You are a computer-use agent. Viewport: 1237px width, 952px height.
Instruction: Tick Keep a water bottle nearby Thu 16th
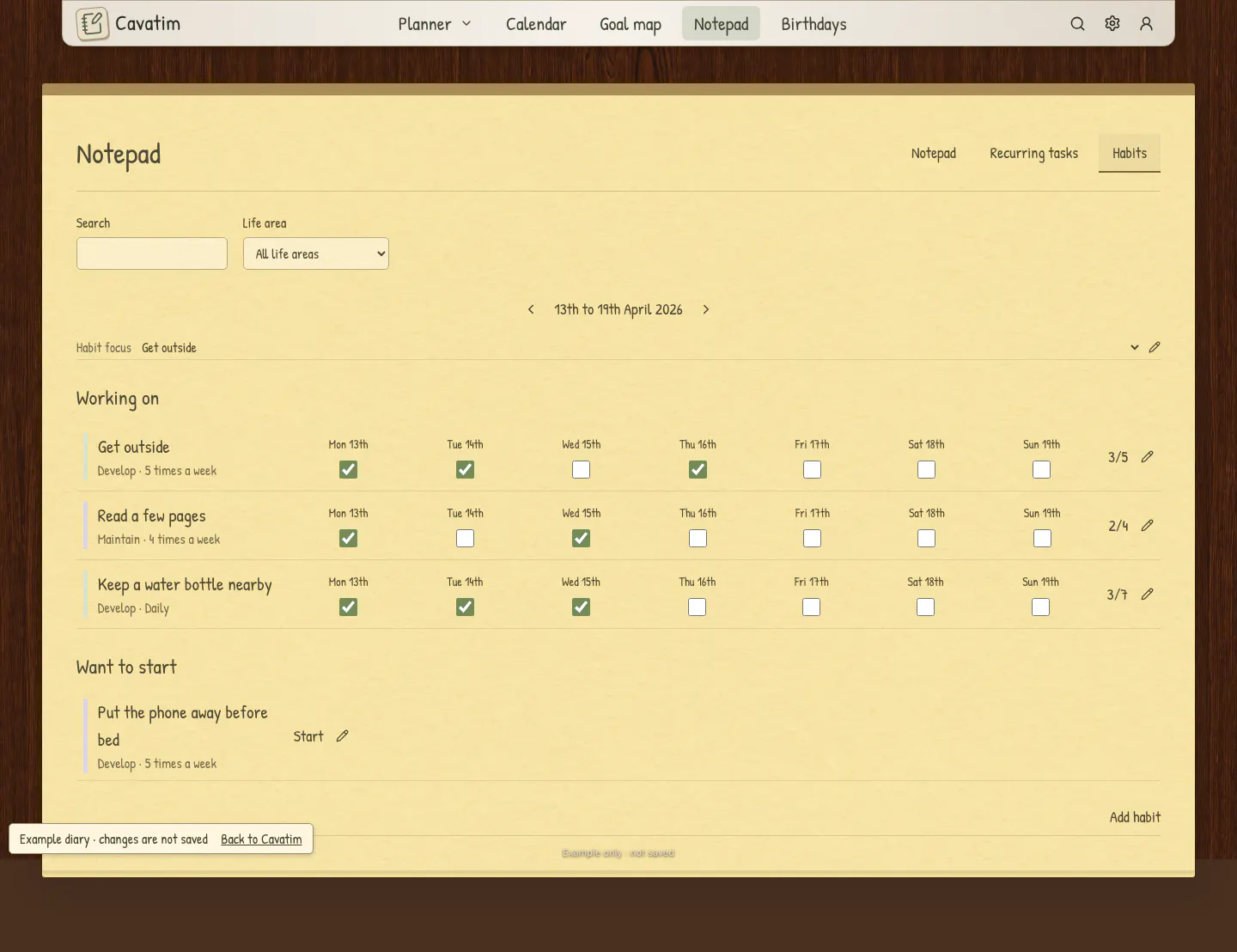[698, 607]
